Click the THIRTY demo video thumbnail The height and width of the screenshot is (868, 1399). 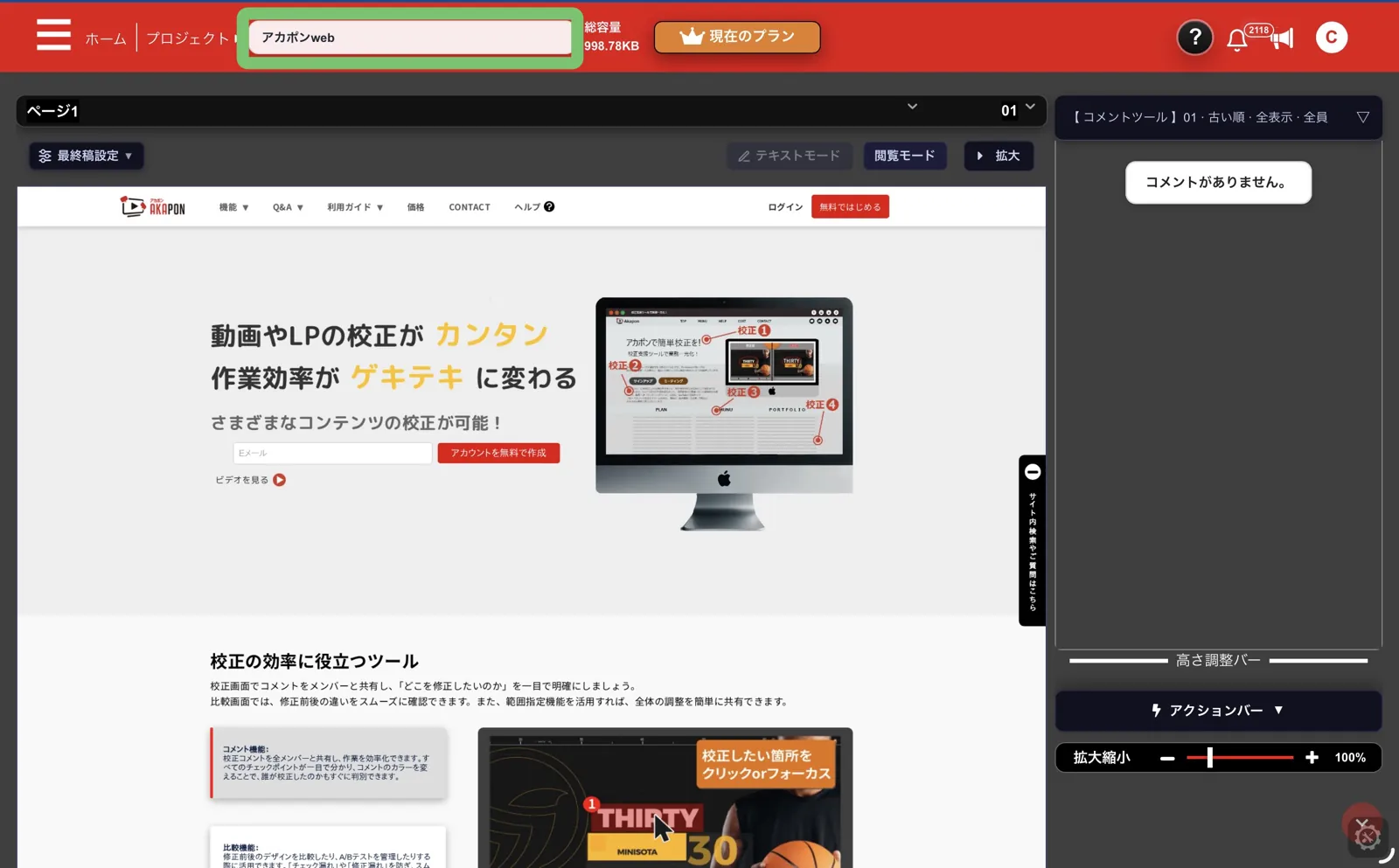click(665, 798)
